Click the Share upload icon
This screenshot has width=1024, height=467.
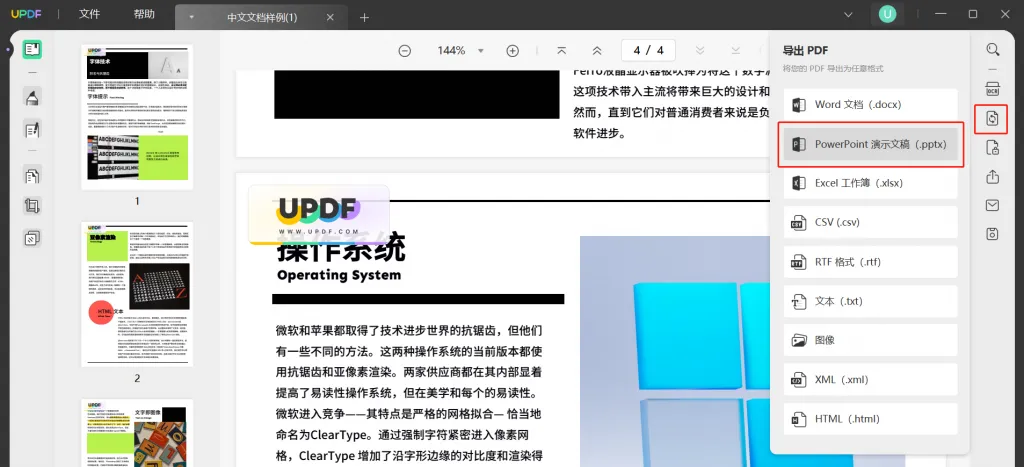[993, 177]
